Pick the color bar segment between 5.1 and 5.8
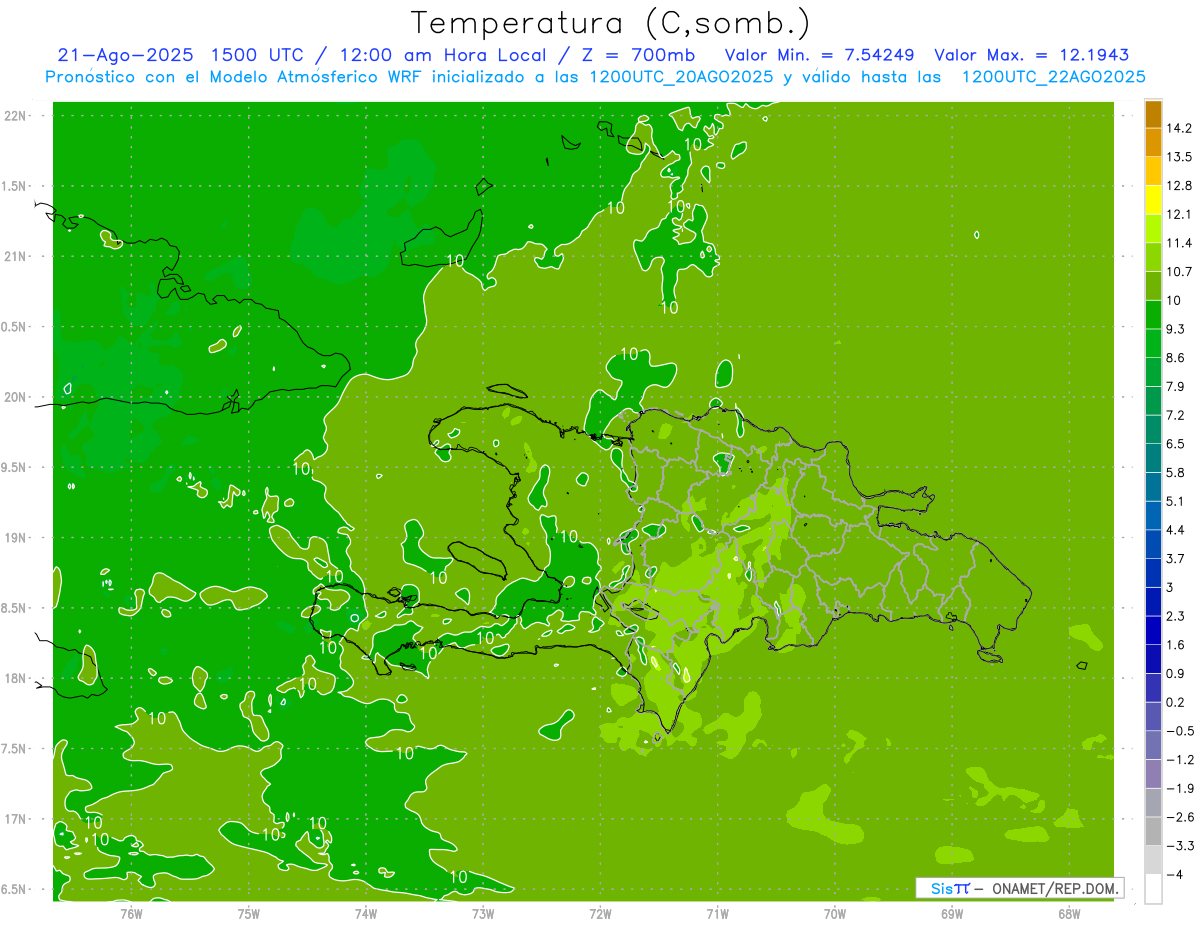Viewport: 1200px width, 927px height. pyautogui.click(x=1154, y=487)
